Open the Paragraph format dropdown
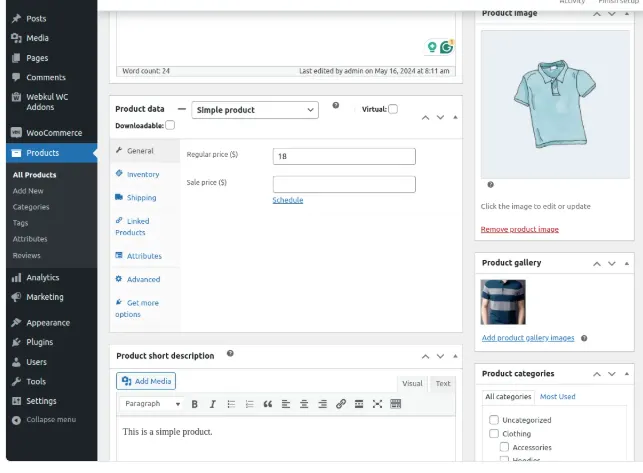643x473 pixels. point(152,404)
